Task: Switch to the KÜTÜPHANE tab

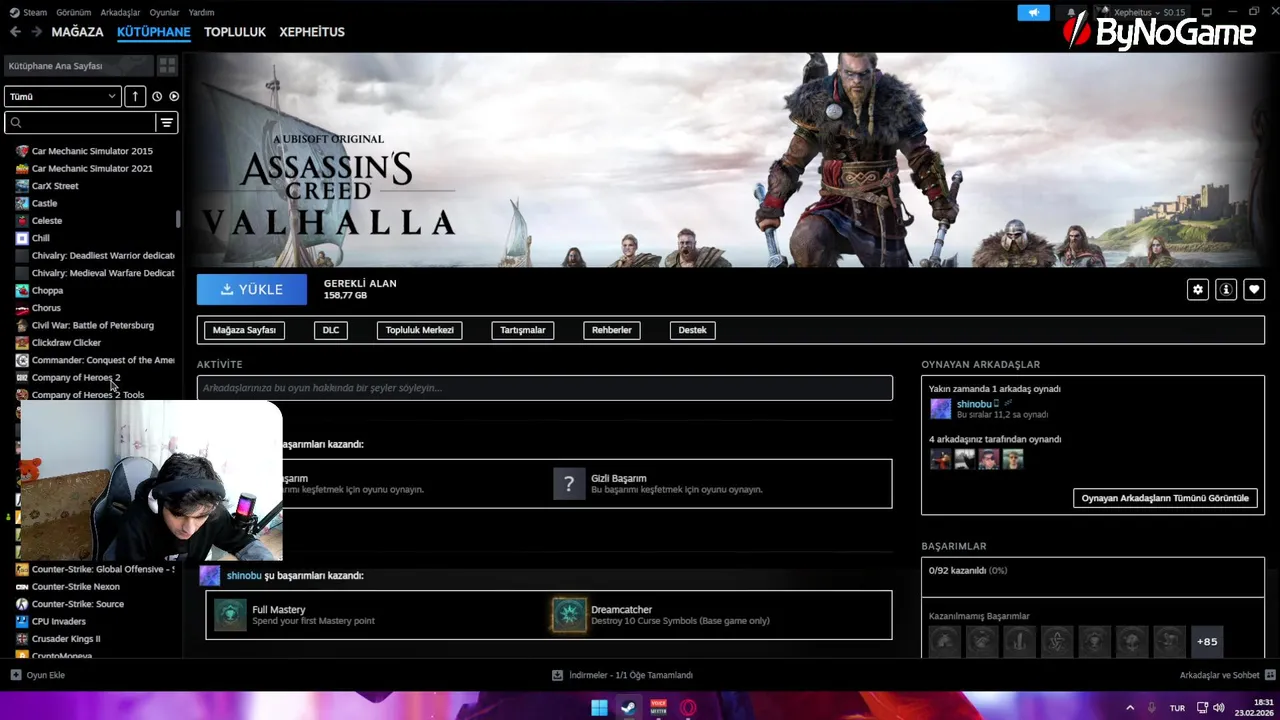Action: (154, 32)
